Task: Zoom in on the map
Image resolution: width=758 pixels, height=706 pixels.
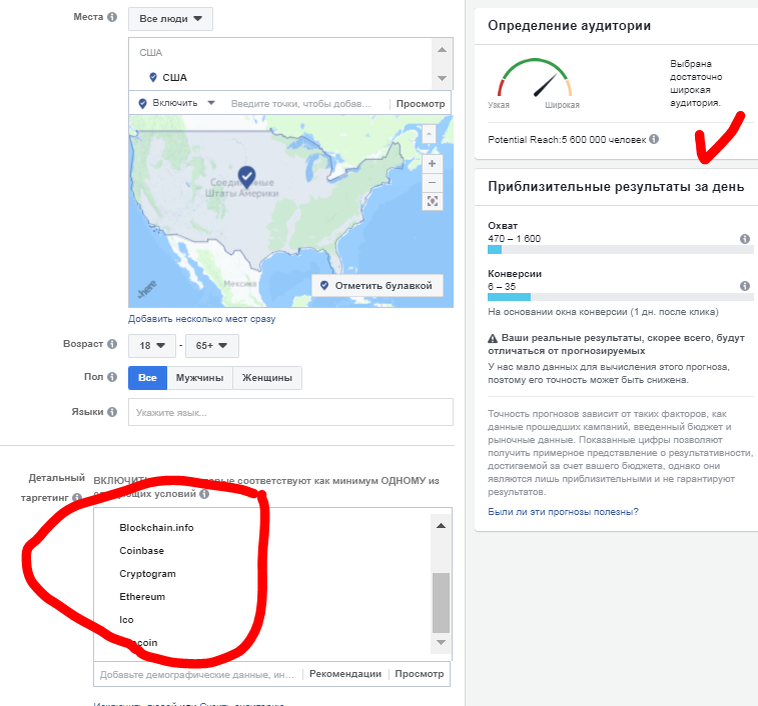Action: click(432, 164)
